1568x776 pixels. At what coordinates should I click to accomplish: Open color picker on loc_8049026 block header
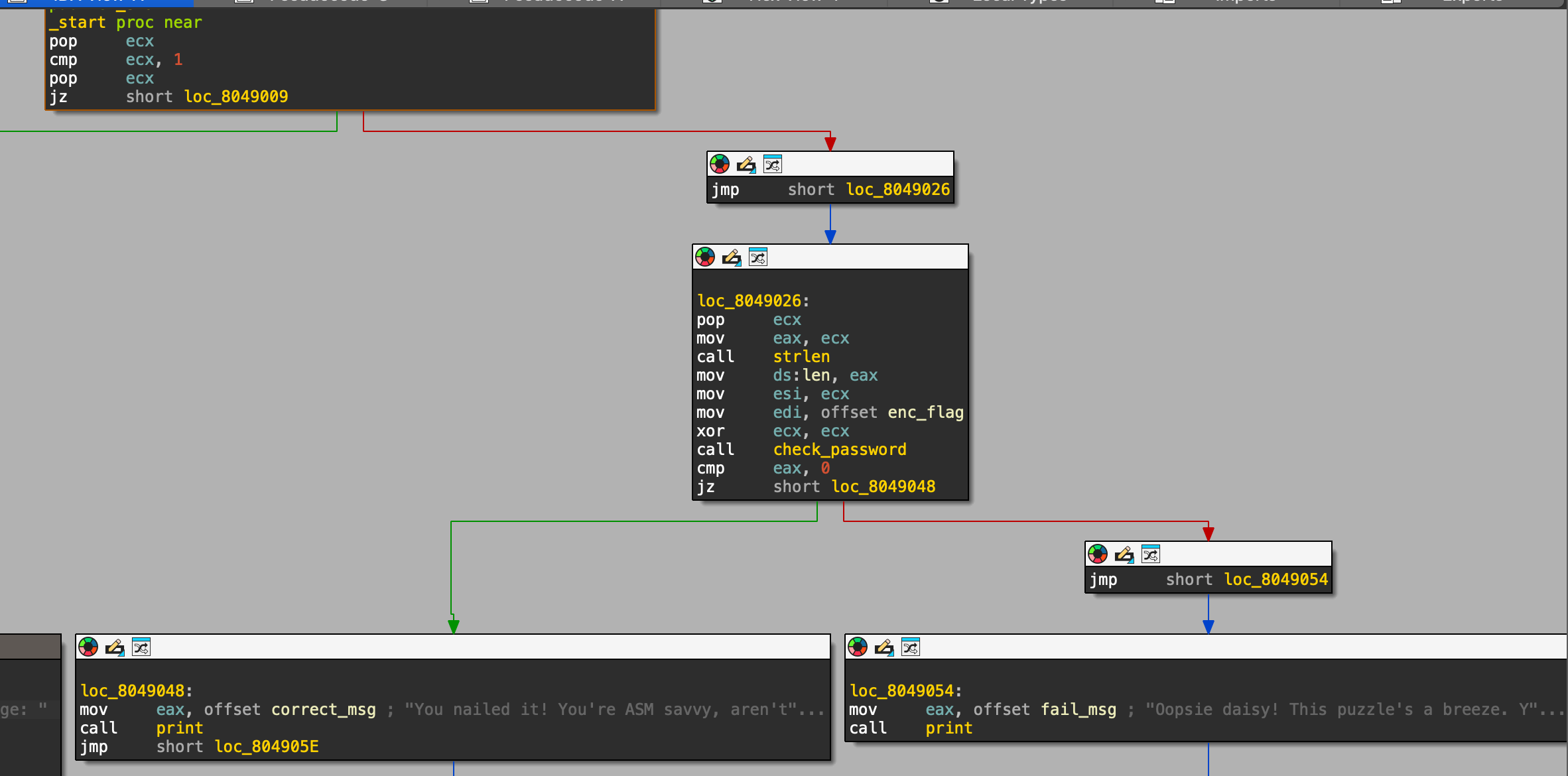(705, 257)
